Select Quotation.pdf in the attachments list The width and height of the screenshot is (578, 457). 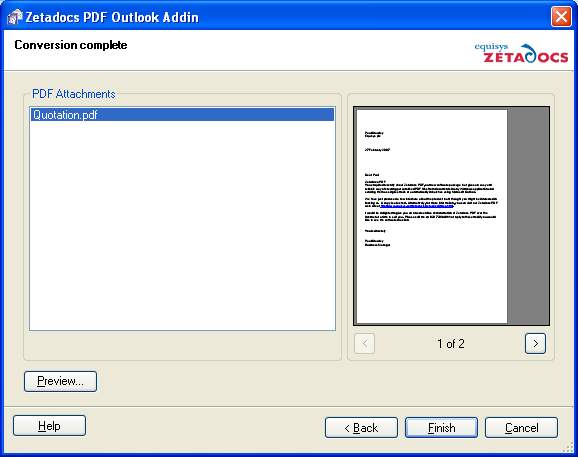coord(182,115)
